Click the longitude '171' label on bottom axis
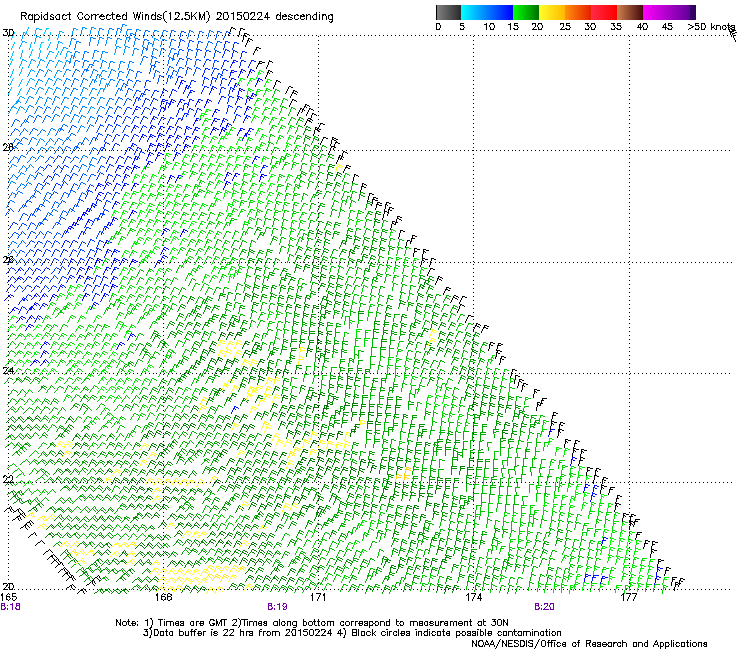This screenshot has width=740, height=650. pyautogui.click(x=318, y=597)
